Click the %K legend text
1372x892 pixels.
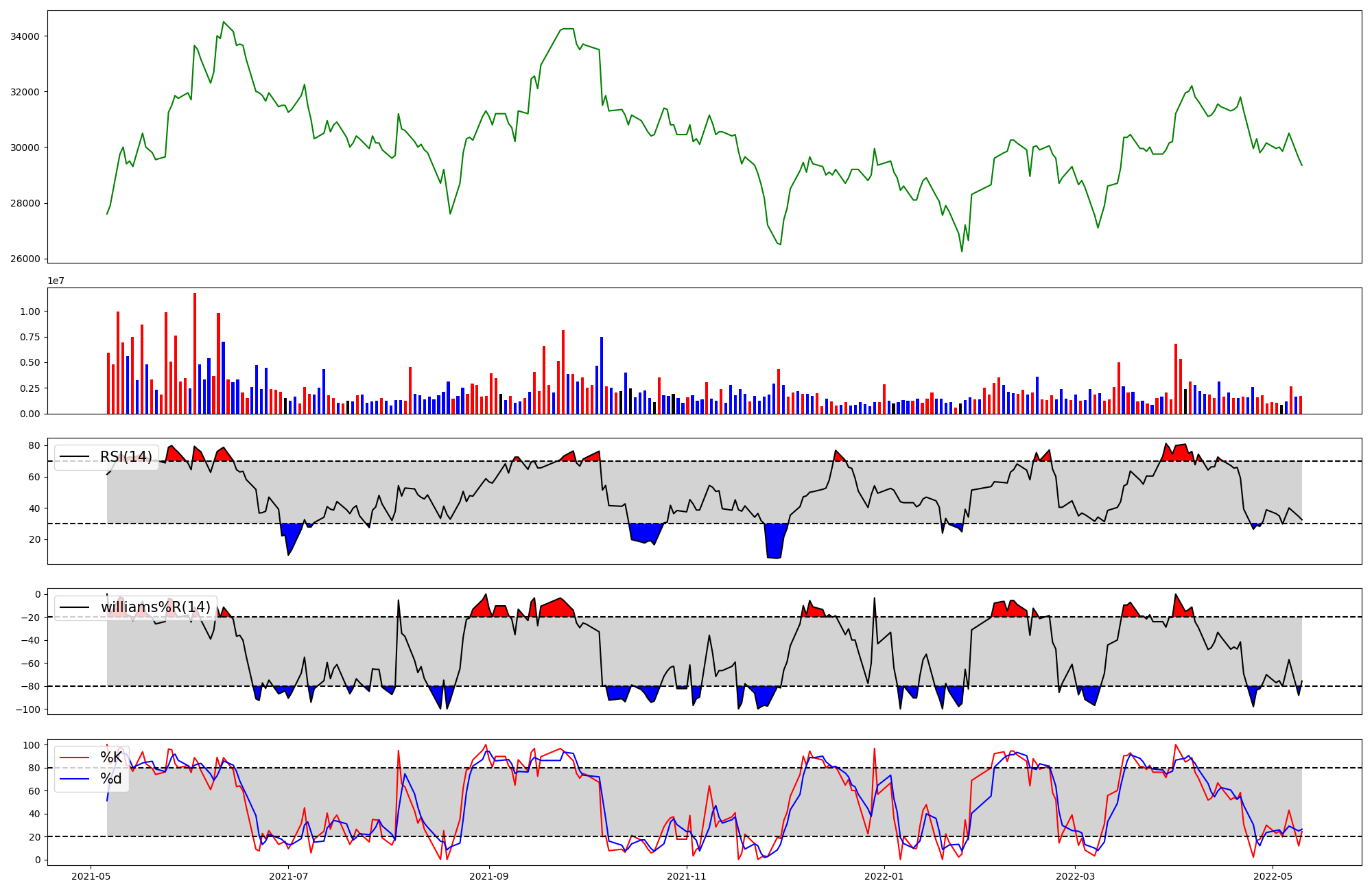tap(111, 758)
